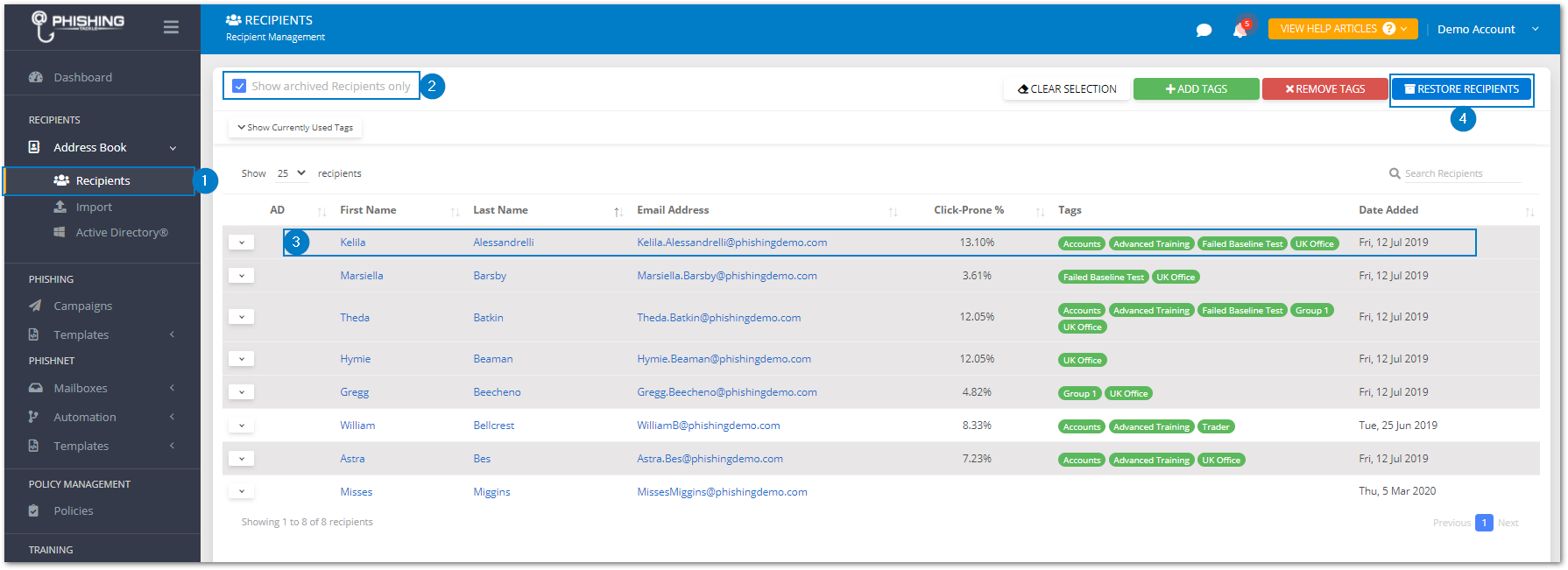Click the help question mark icon
1568x570 pixels.
(x=1389, y=29)
